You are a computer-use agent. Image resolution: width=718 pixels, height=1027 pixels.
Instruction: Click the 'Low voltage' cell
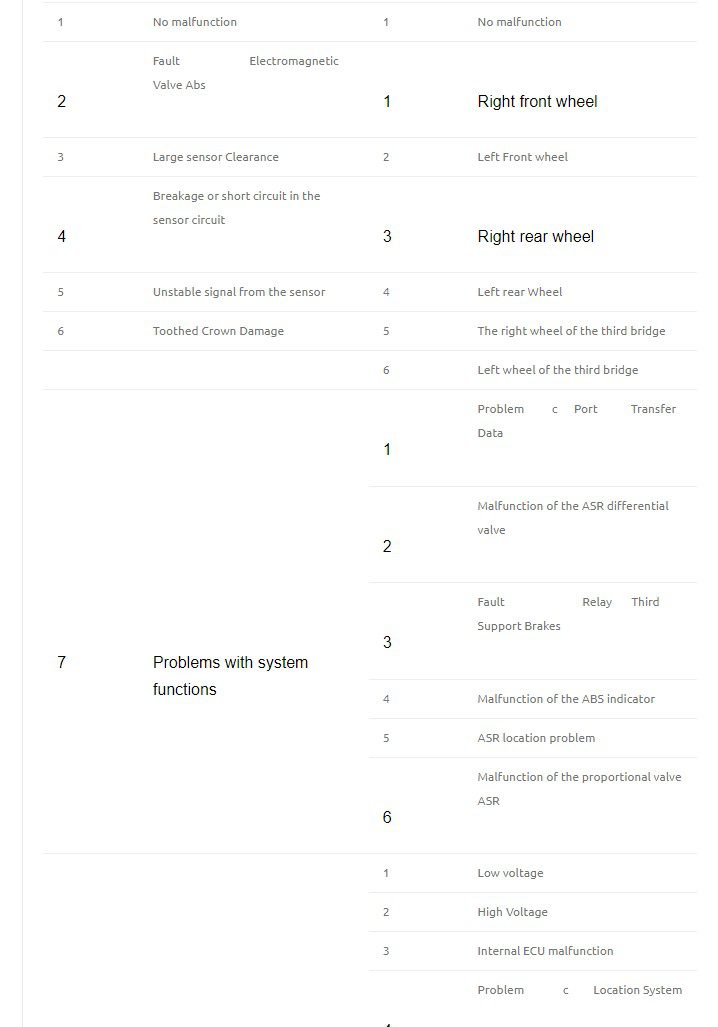(x=510, y=873)
